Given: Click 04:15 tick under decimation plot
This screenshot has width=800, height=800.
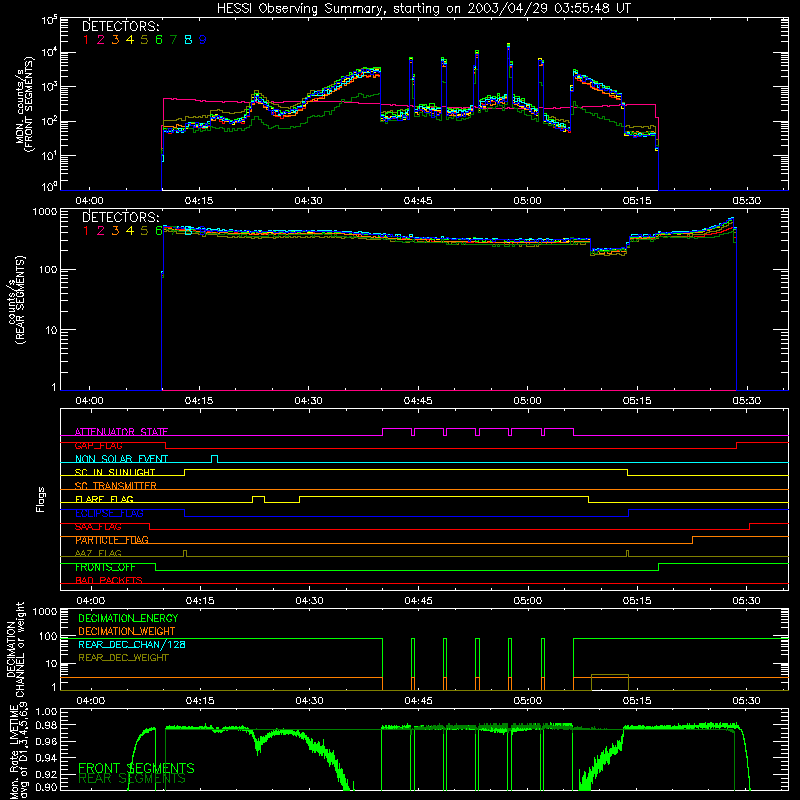Looking at the screenshot, I should [200, 701].
